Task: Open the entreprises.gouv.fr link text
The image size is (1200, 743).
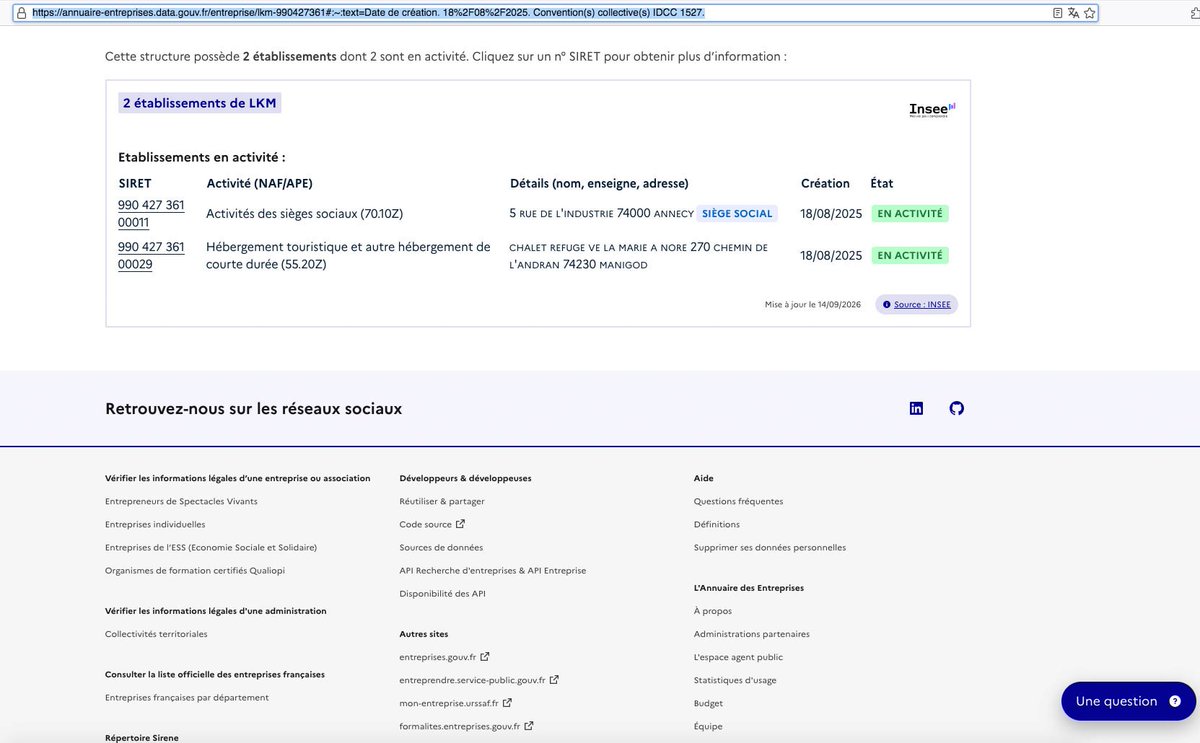Action: (x=438, y=657)
